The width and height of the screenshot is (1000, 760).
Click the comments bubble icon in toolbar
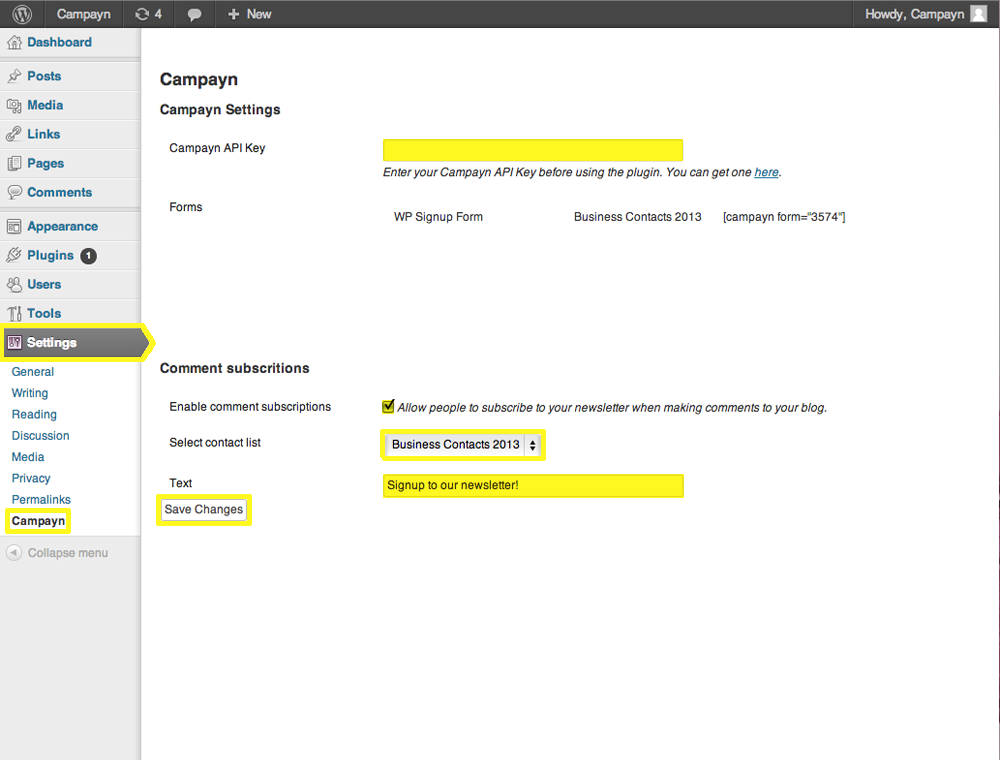195,14
